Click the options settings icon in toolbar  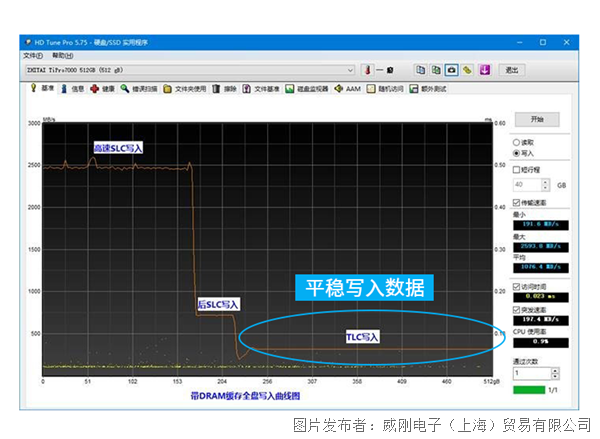(467, 70)
